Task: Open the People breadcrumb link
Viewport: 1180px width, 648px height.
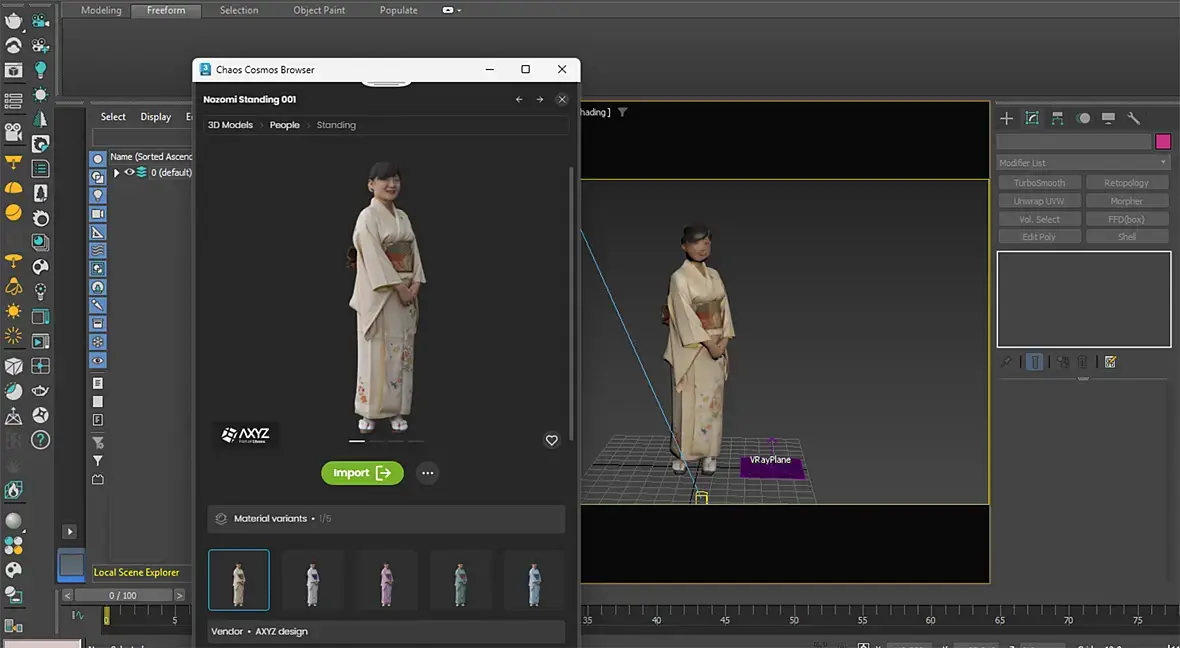Action: click(x=284, y=125)
